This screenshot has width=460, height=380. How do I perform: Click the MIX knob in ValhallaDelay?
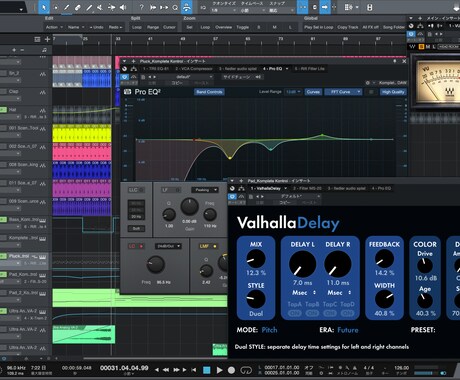256,259
